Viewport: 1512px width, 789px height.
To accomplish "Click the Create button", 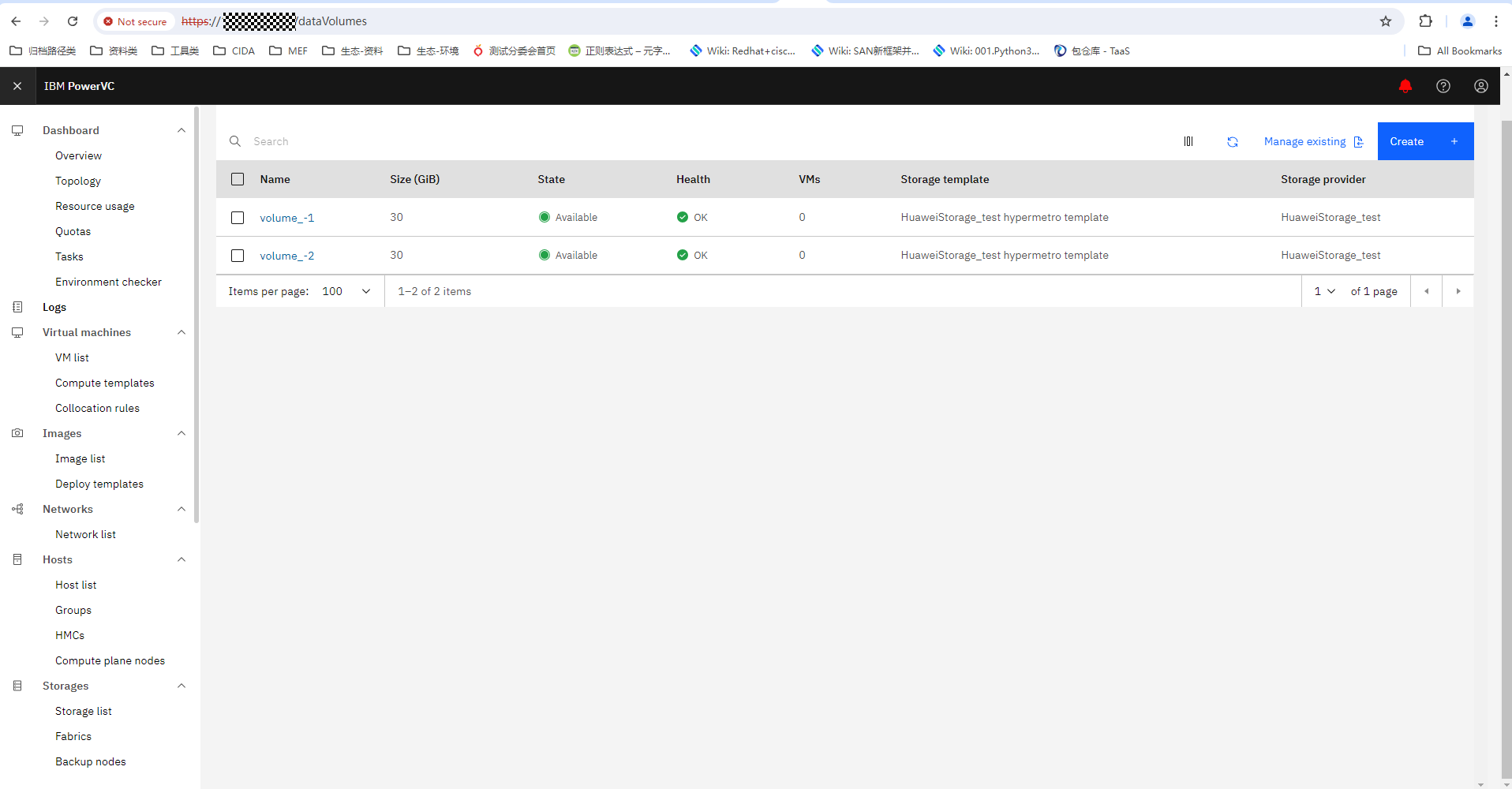I will tap(1425, 141).
